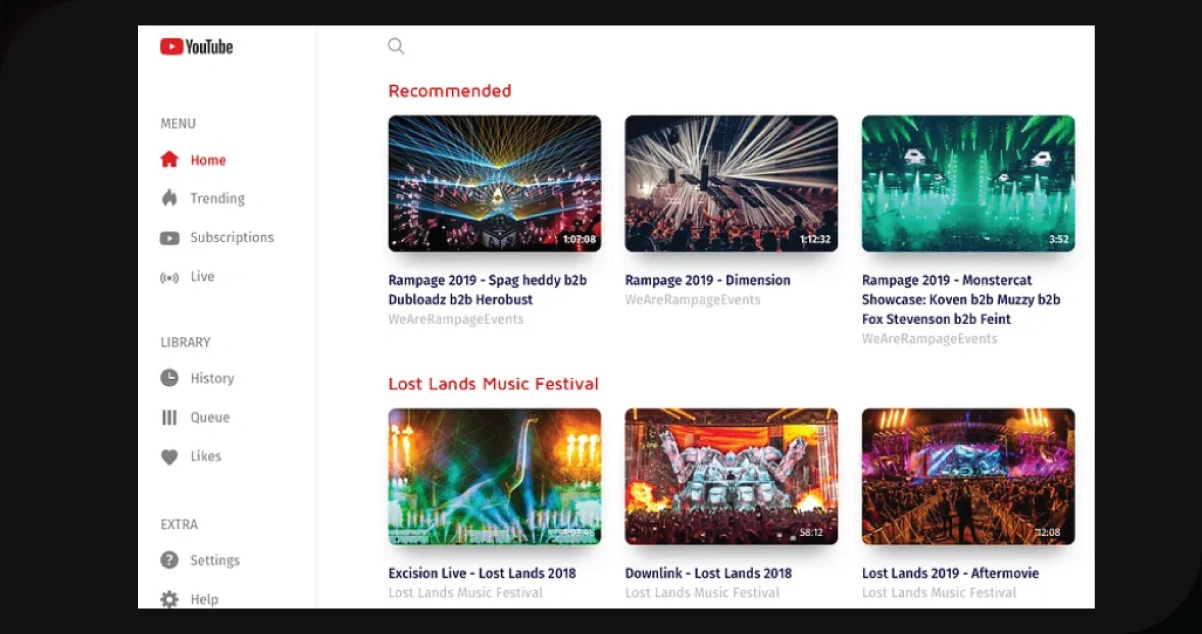
Task: Click the Live broadcast icon
Action: point(170,277)
